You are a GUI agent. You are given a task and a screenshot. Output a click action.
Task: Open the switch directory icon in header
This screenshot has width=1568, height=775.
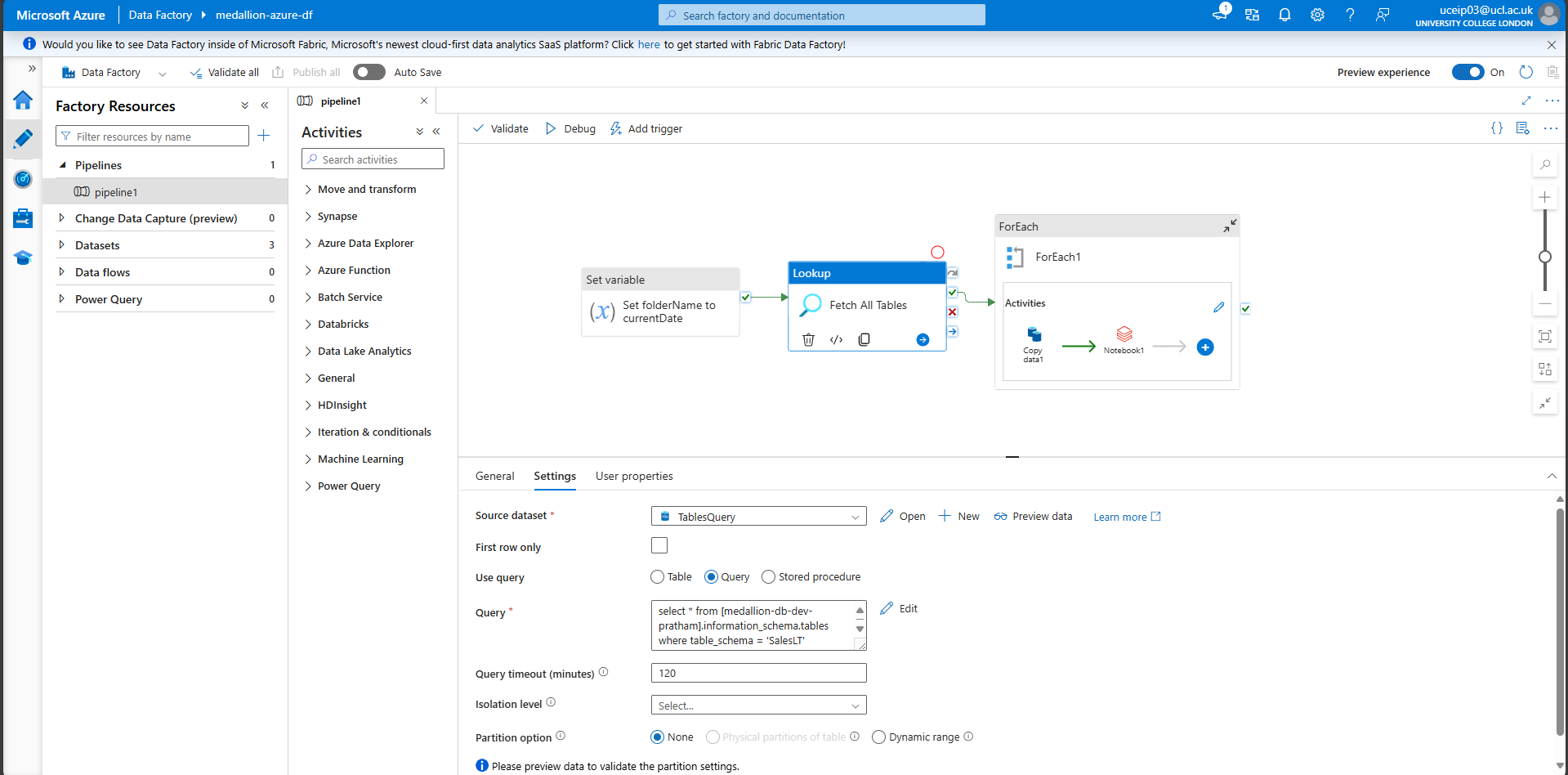(1252, 15)
